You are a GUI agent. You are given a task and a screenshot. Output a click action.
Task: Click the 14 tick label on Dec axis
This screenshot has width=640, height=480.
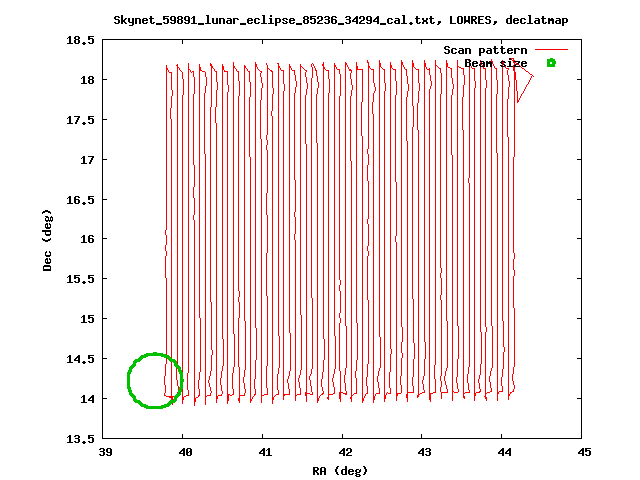(x=87, y=399)
